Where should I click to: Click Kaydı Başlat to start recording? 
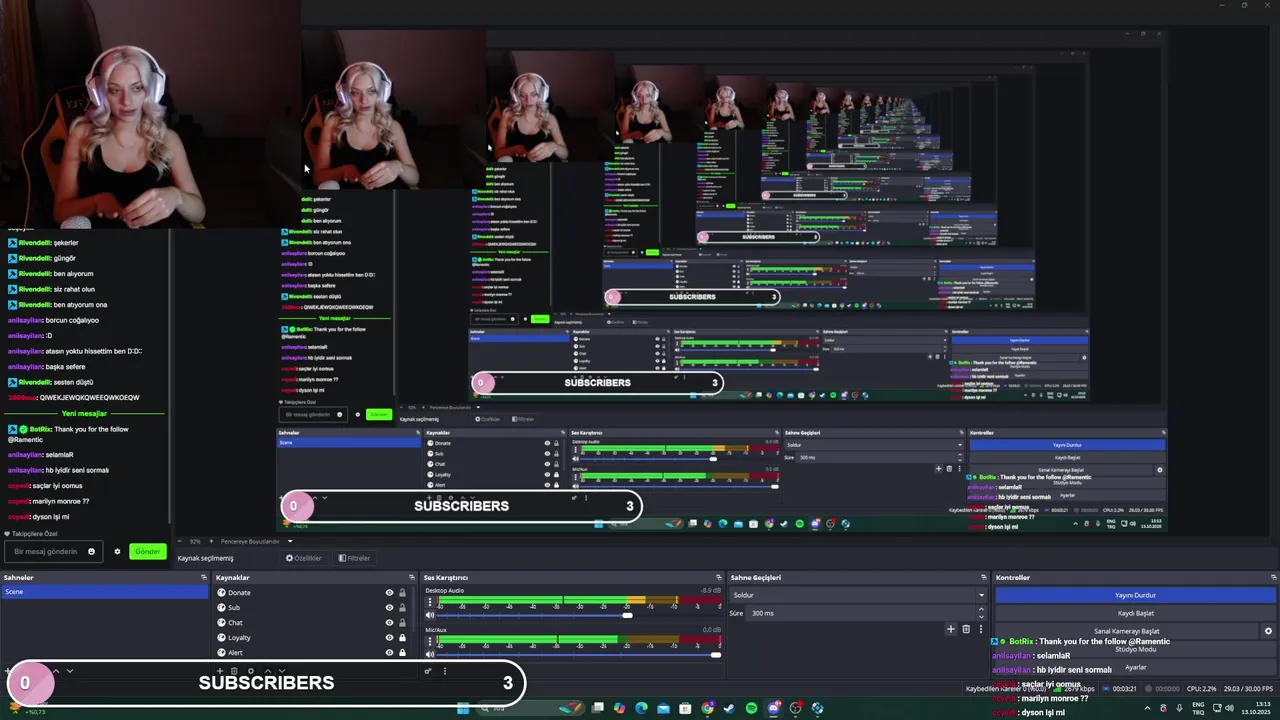click(1136, 613)
